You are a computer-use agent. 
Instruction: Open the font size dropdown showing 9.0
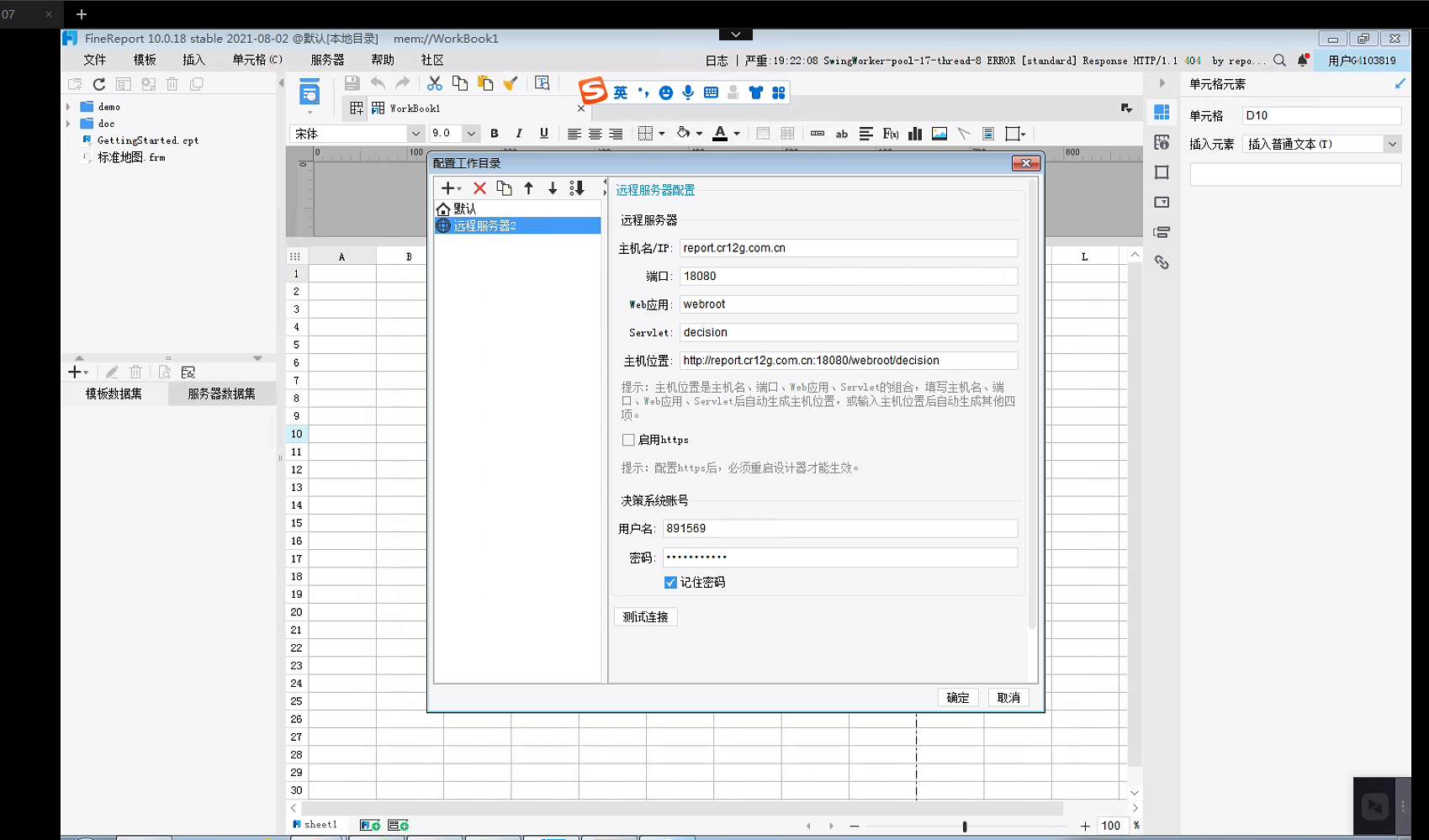[x=470, y=134]
